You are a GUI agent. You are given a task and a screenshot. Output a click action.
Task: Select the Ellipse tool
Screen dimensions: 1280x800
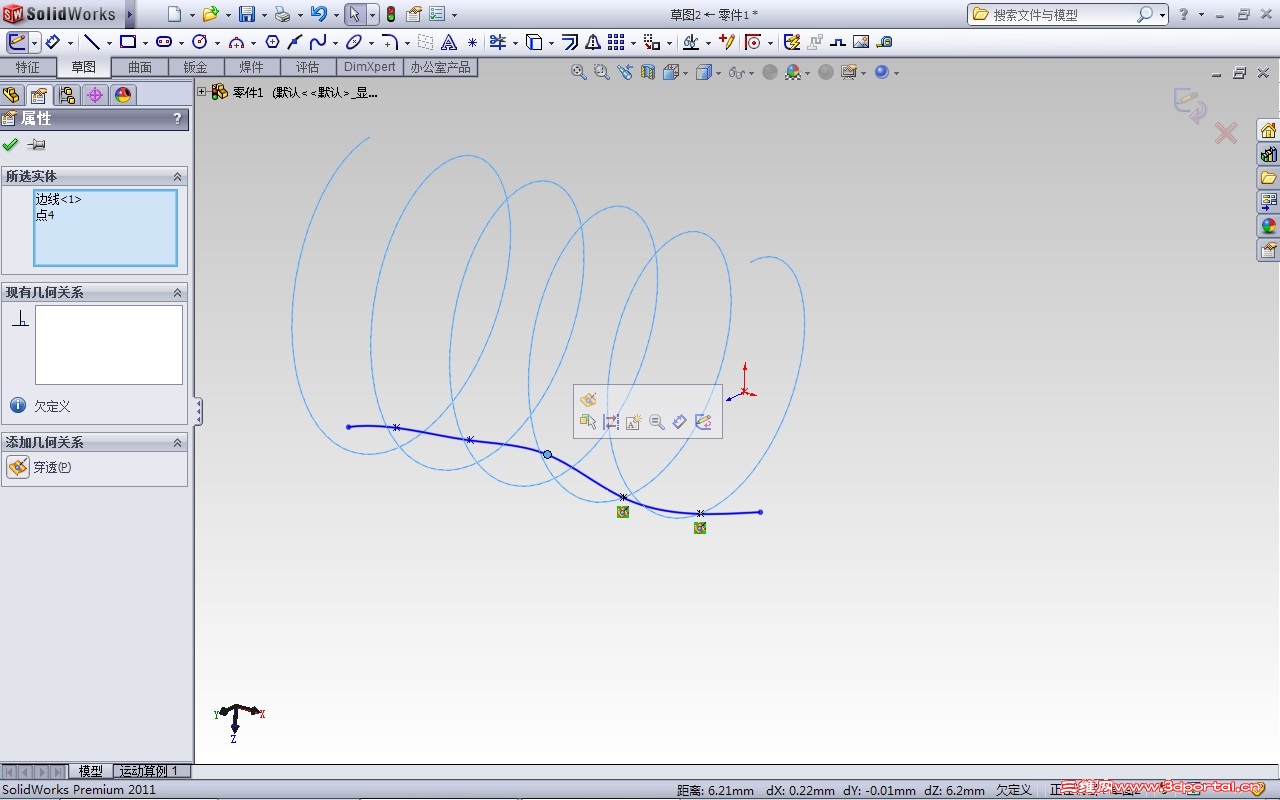pos(354,42)
